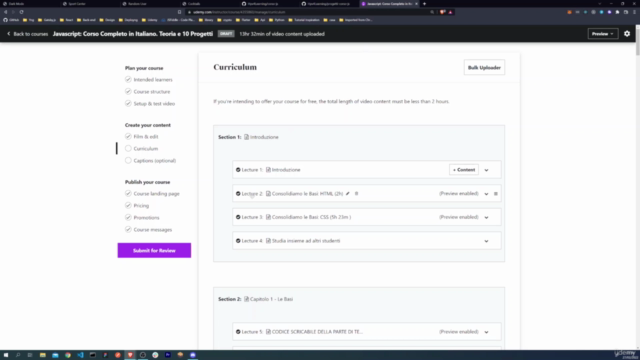Expand Lecture 3 Consolidiamo le Basi CSS chevron

(x=486, y=218)
